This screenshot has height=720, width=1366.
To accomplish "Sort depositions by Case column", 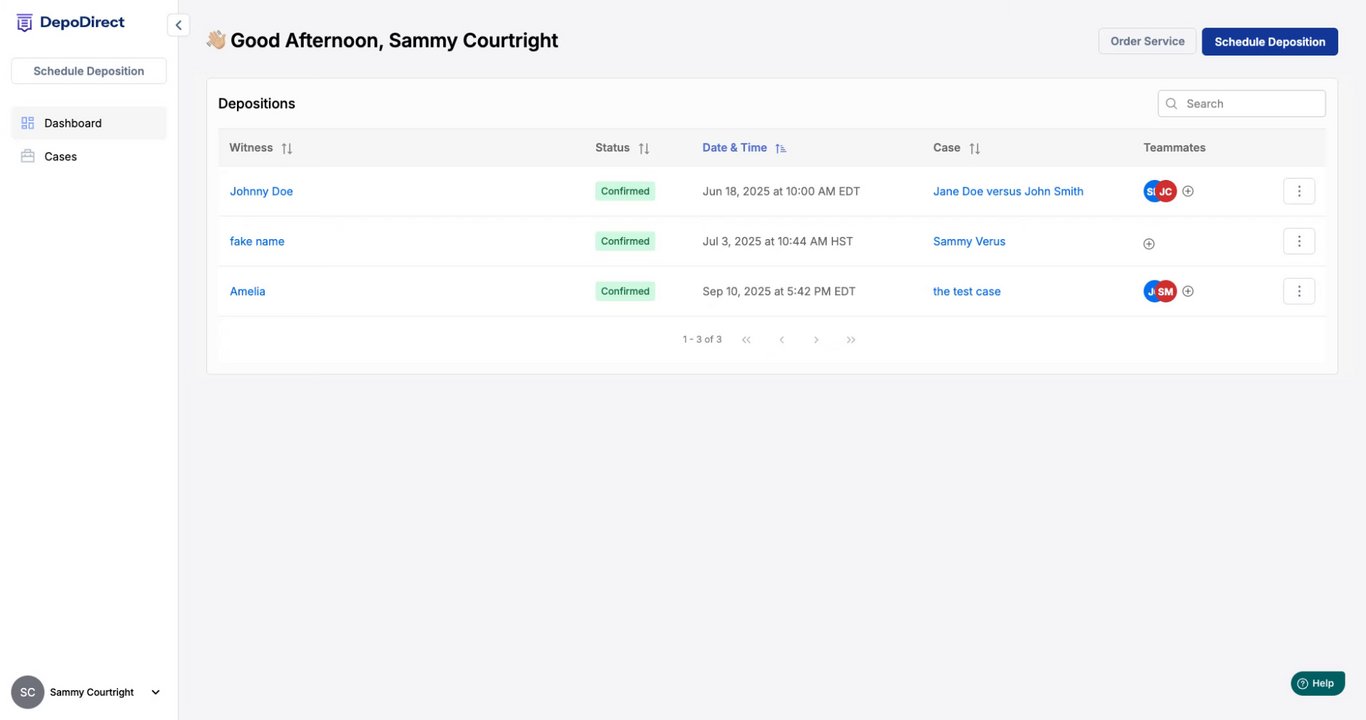I will 974,148.
